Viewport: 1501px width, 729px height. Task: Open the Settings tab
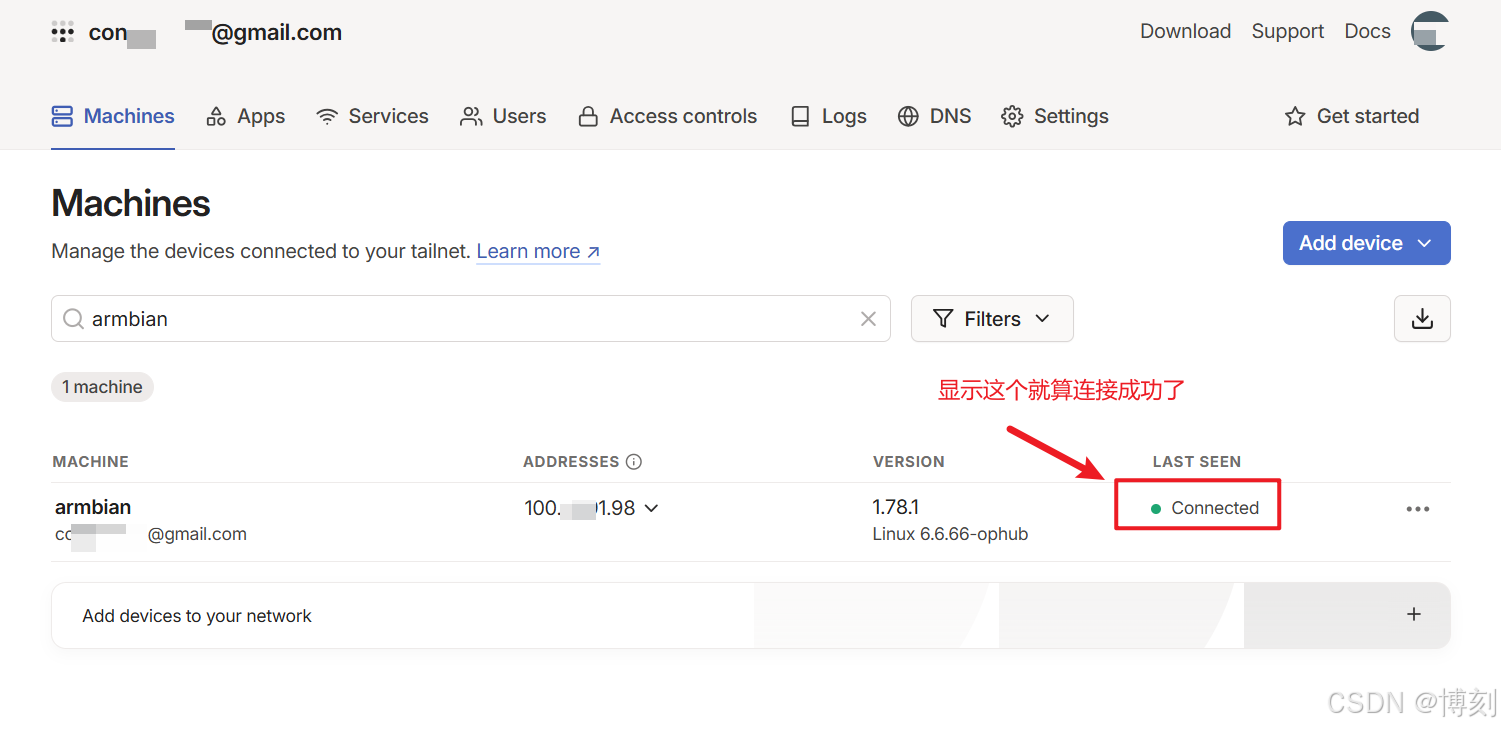pos(1055,116)
